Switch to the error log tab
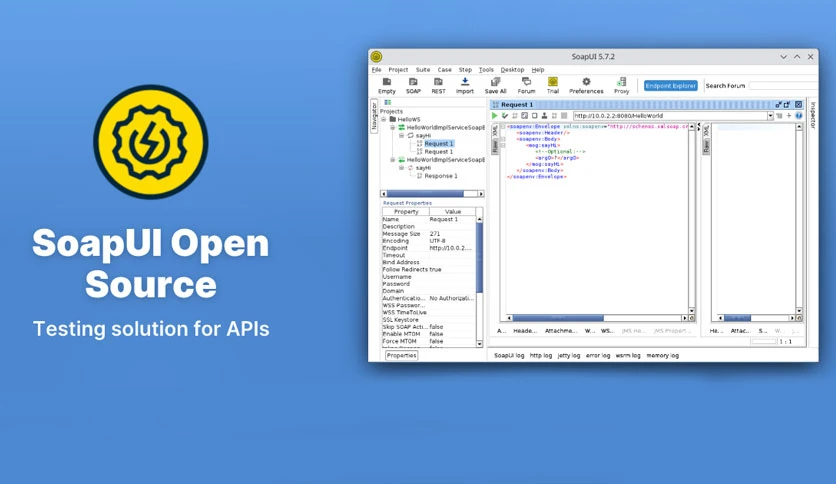 coord(598,356)
